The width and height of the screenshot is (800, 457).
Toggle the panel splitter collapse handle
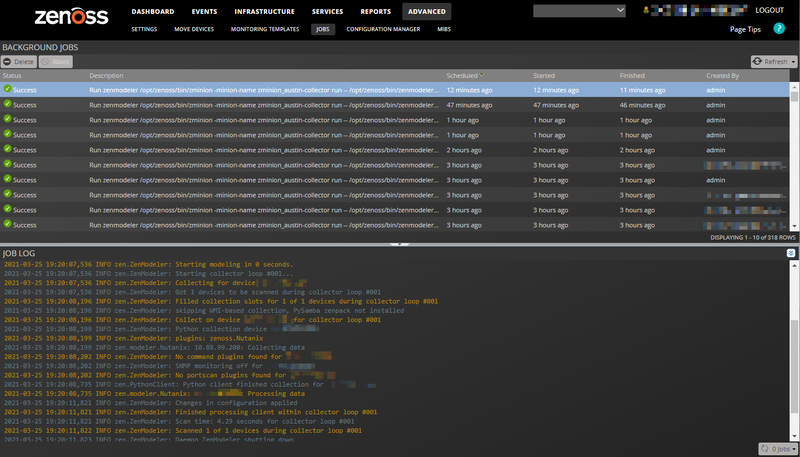(399, 244)
